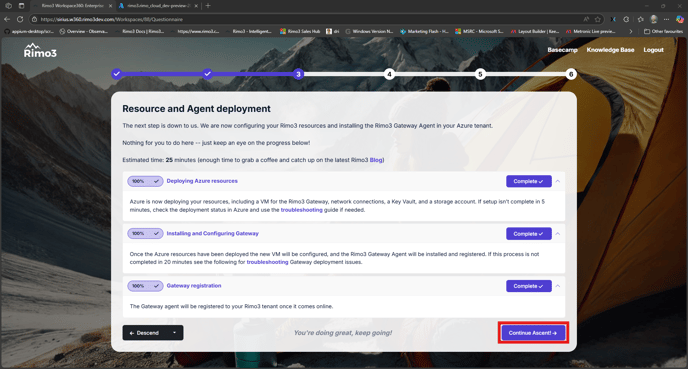Open Knowledge Base in the top navigation
The image size is (688, 369).
click(x=610, y=50)
